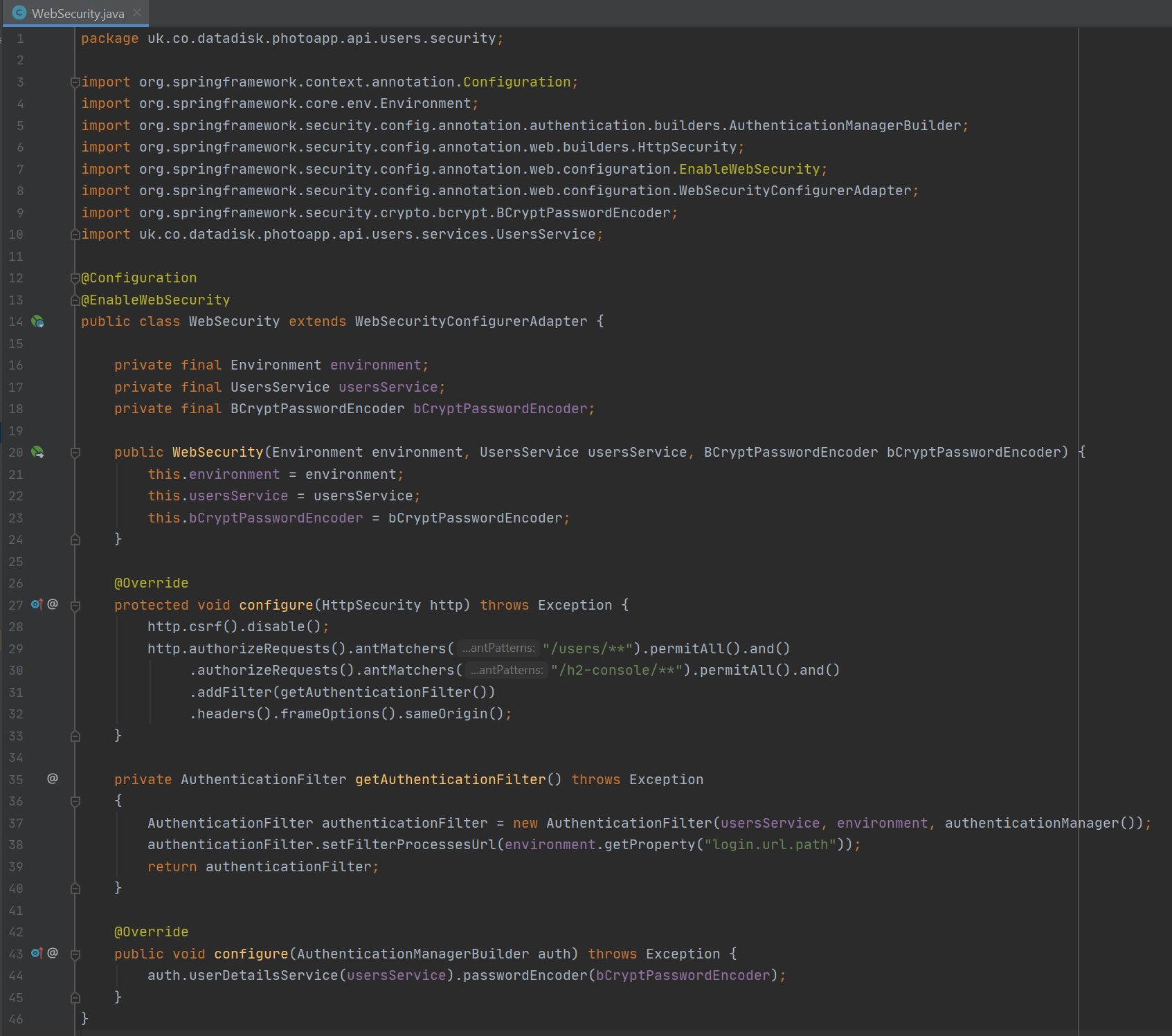Close the WebSecurity.java editor tab
Viewport: 1172px width, 1036px height.
pyautogui.click(x=137, y=13)
